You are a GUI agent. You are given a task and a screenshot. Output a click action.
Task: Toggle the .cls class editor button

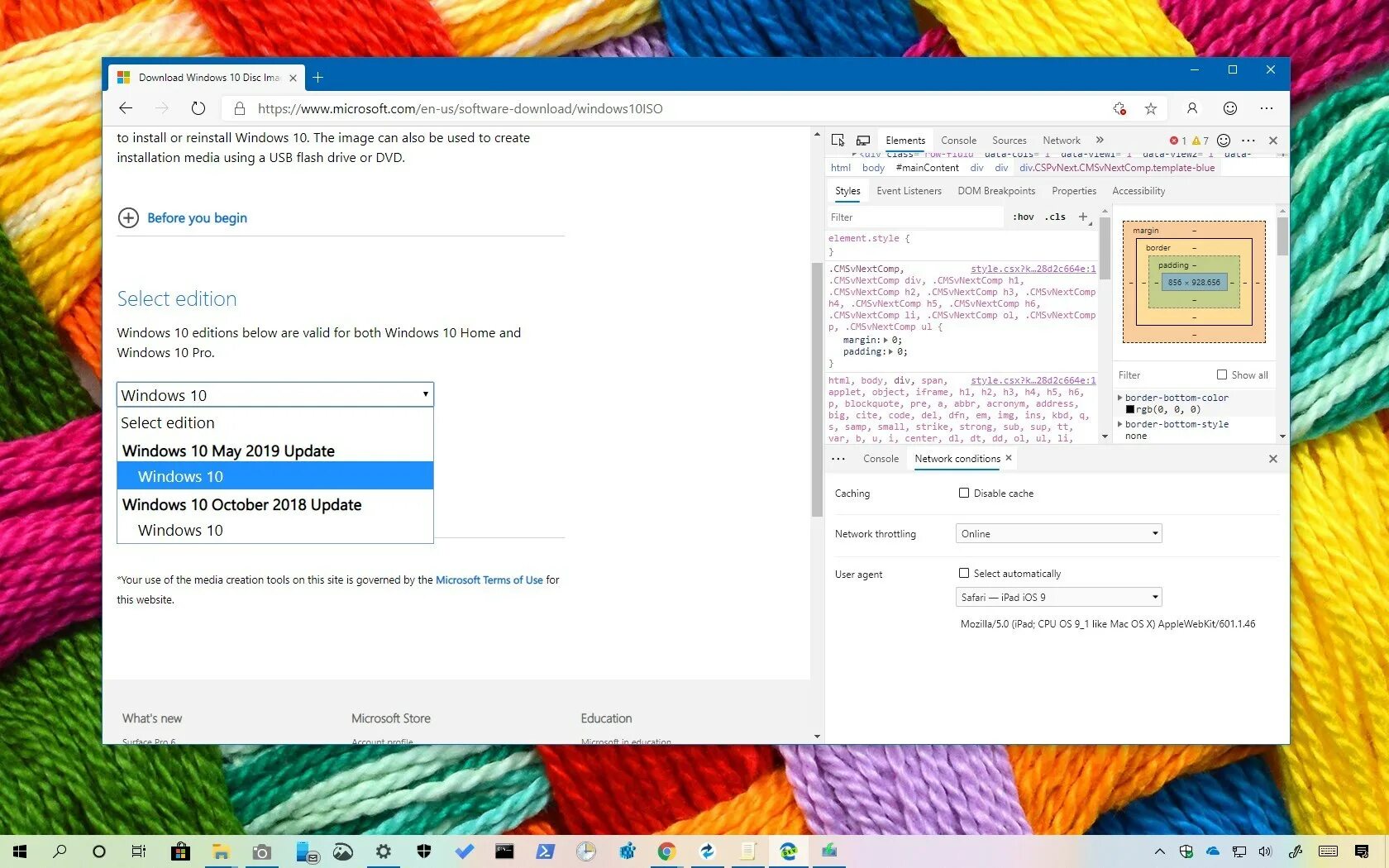coord(1055,217)
